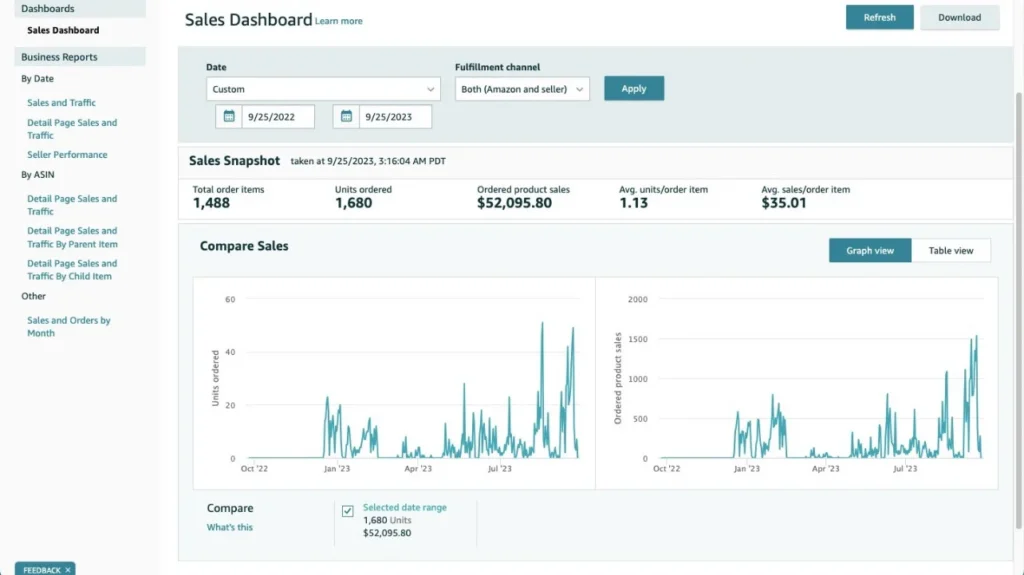
Task: Uncheck the Selected date range checkbox
Action: click(x=348, y=511)
